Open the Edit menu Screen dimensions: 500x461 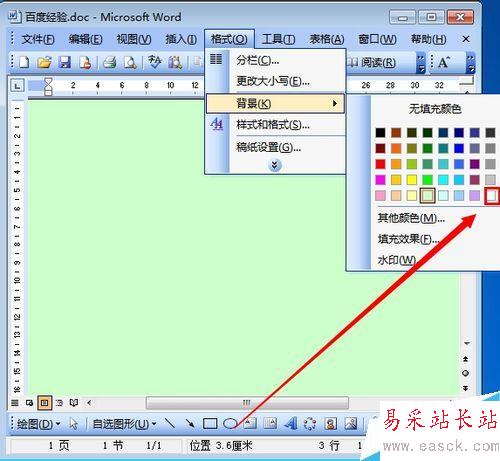(85, 39)
